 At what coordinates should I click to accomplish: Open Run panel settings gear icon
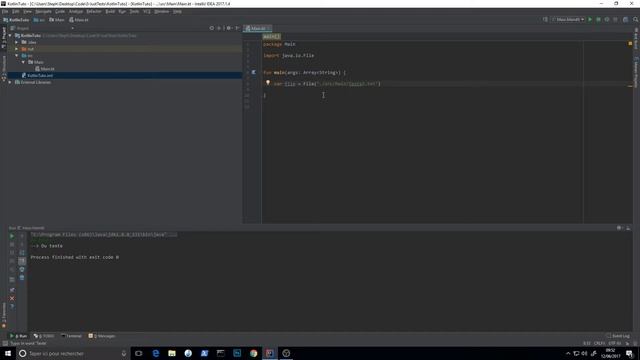pos(619,228)
